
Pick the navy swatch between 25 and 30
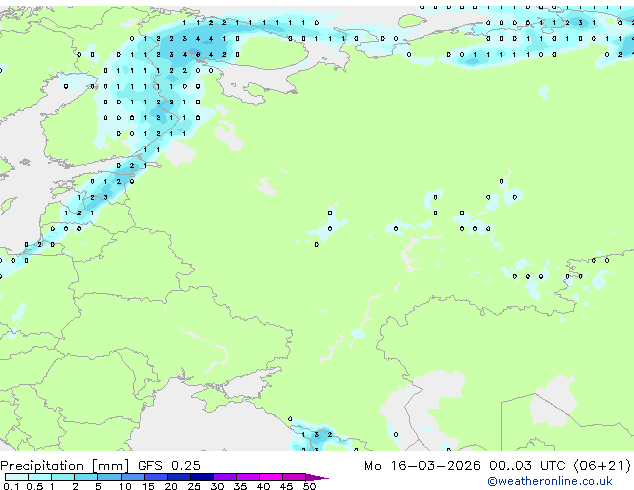pyautogui.click(x=202, y=477)
